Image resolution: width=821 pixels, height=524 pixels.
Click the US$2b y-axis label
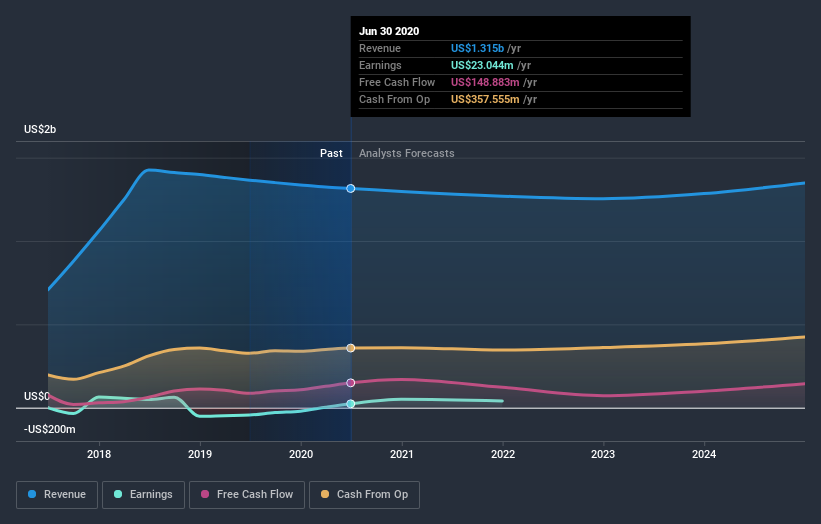(x=40, y=129)
